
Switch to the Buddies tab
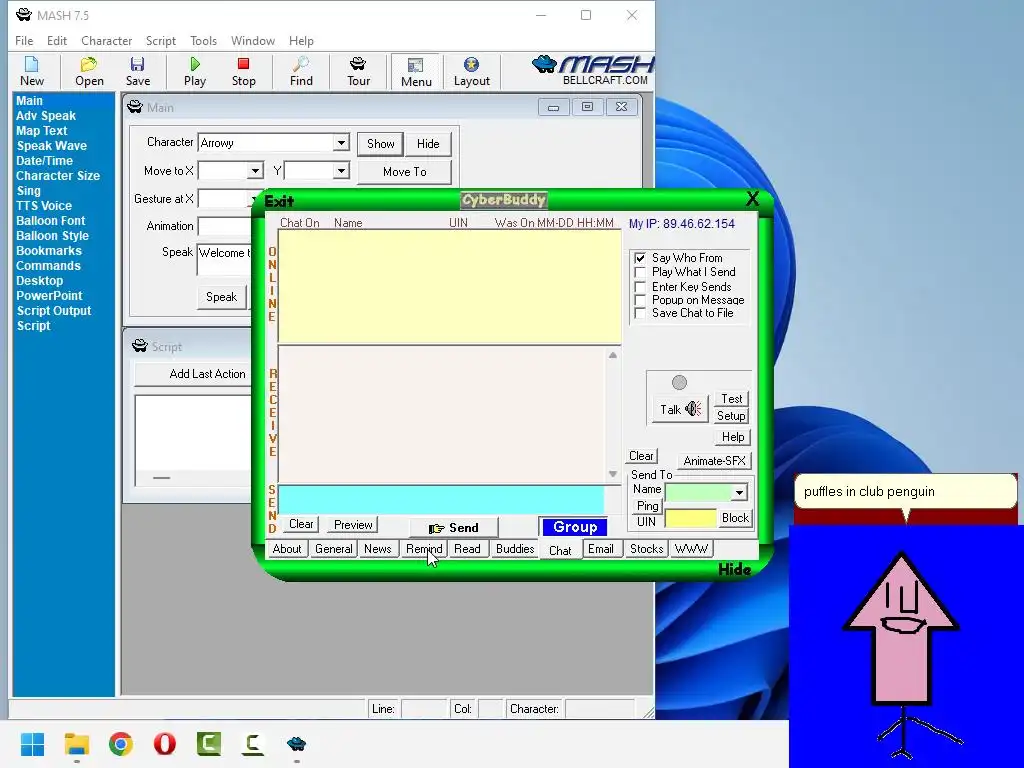tap(515, 549)
